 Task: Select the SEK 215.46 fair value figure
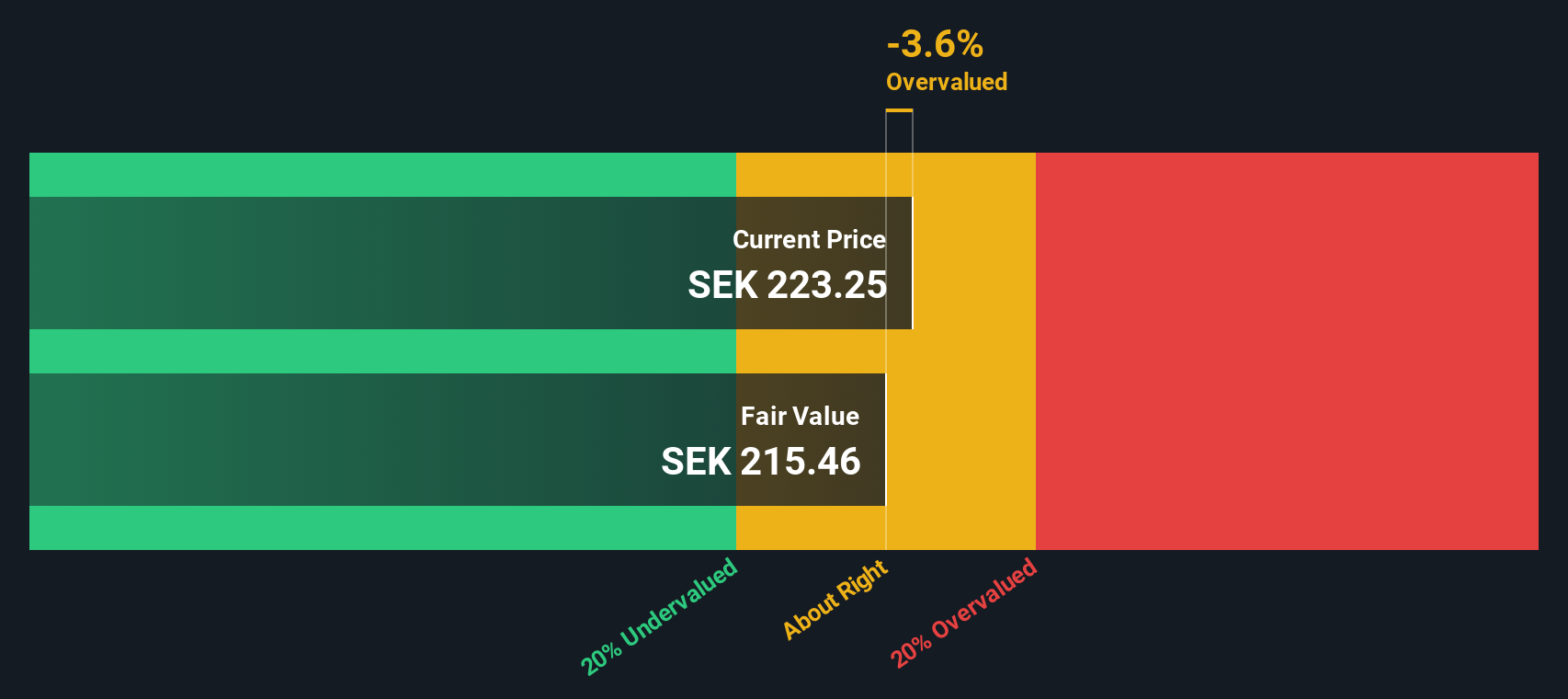[760, 462]
